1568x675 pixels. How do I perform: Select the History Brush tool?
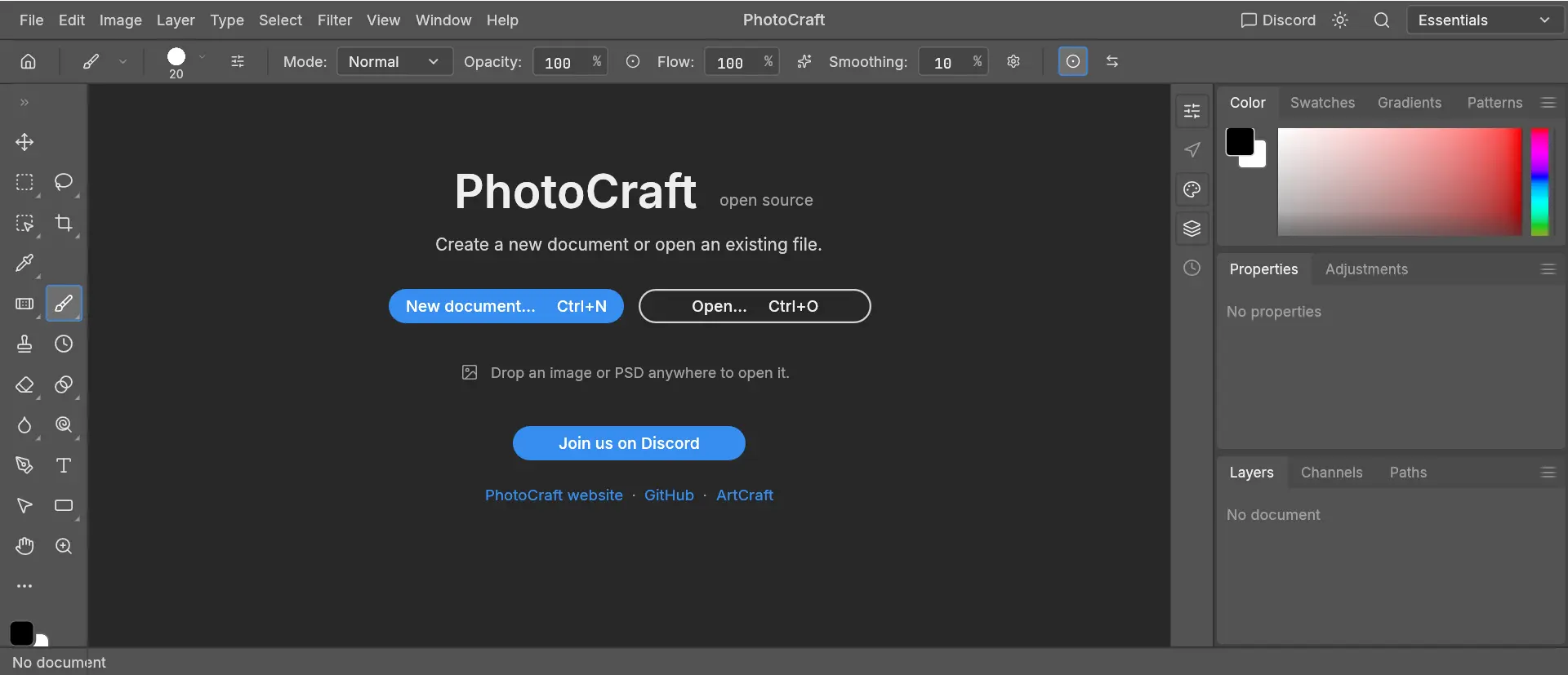click(x=64, y=344)
